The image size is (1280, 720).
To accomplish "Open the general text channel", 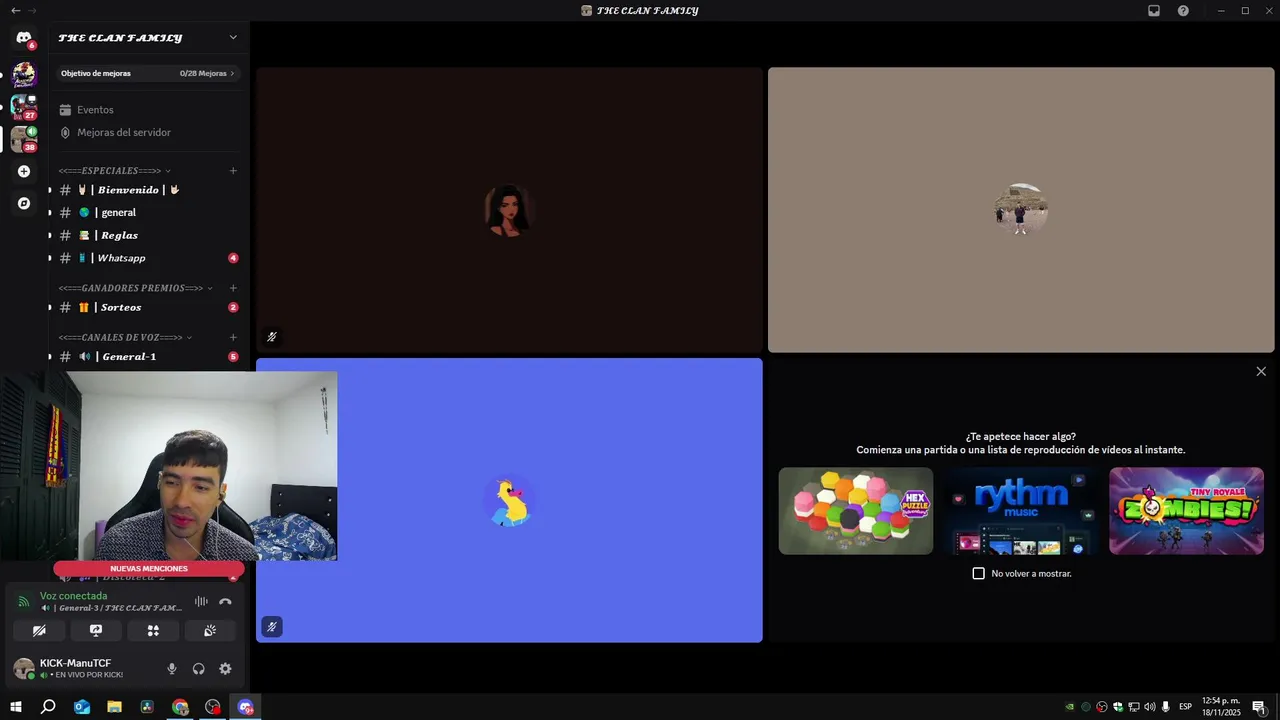I will 147,212.
